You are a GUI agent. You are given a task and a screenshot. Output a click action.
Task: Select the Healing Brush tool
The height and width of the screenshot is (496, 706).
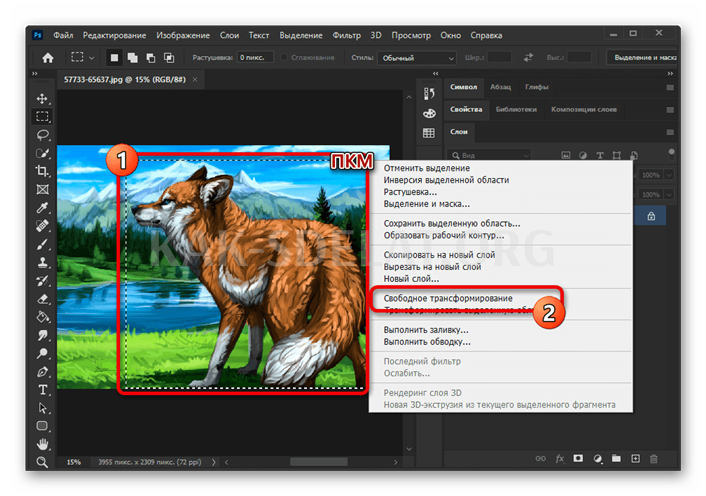tap(42, 226)
